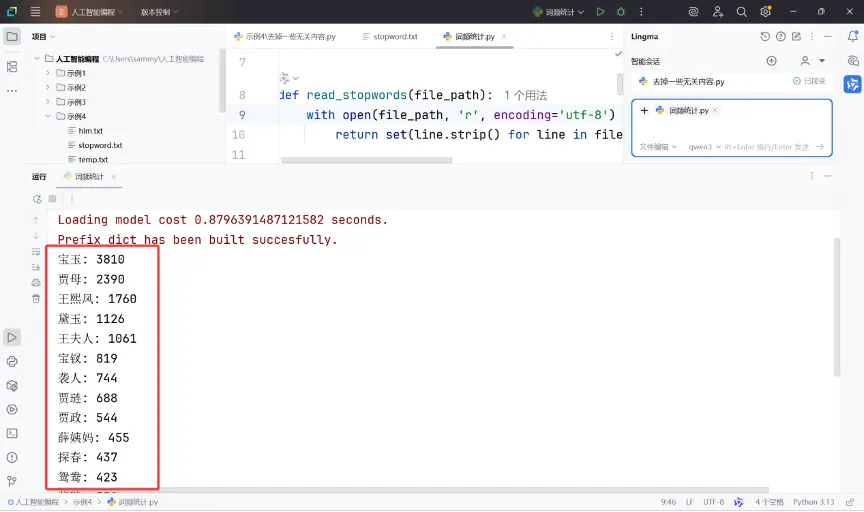
Task: Click the 示例4 breadcrumb in status bar
Action: click(83, 502)
